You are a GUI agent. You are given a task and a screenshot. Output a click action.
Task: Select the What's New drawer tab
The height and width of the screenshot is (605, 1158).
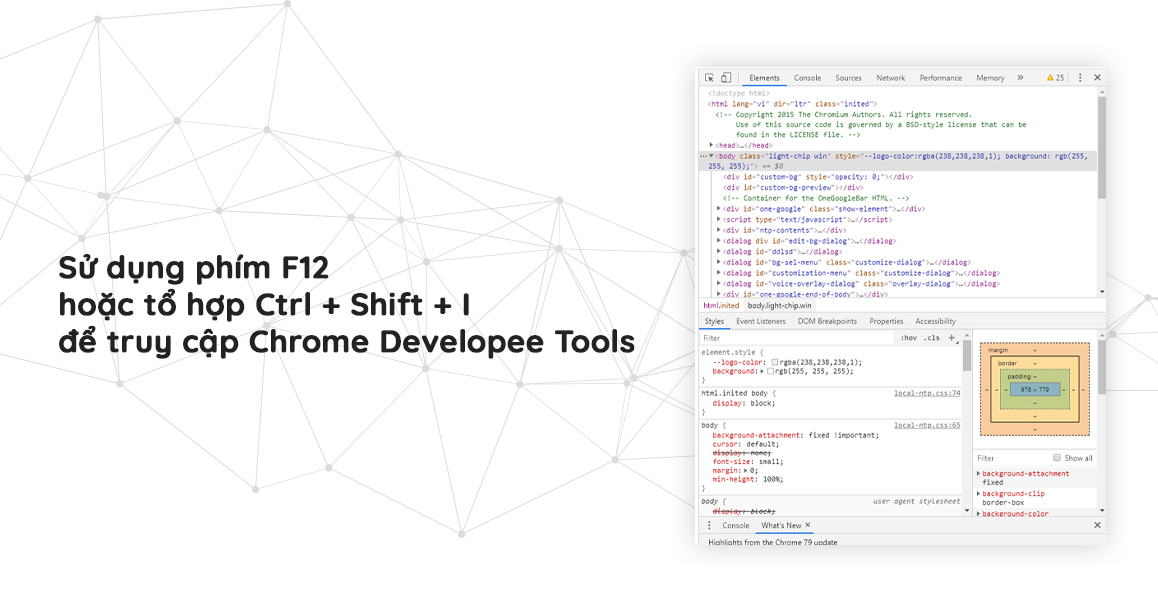[781, 525]
